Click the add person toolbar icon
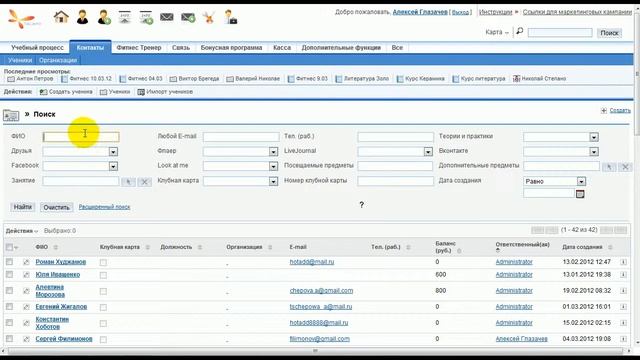 104,17
